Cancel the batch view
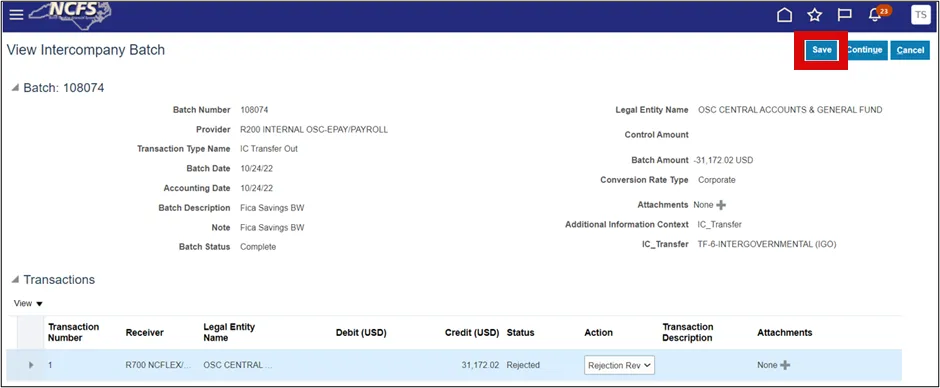 [x=910, y=50]
